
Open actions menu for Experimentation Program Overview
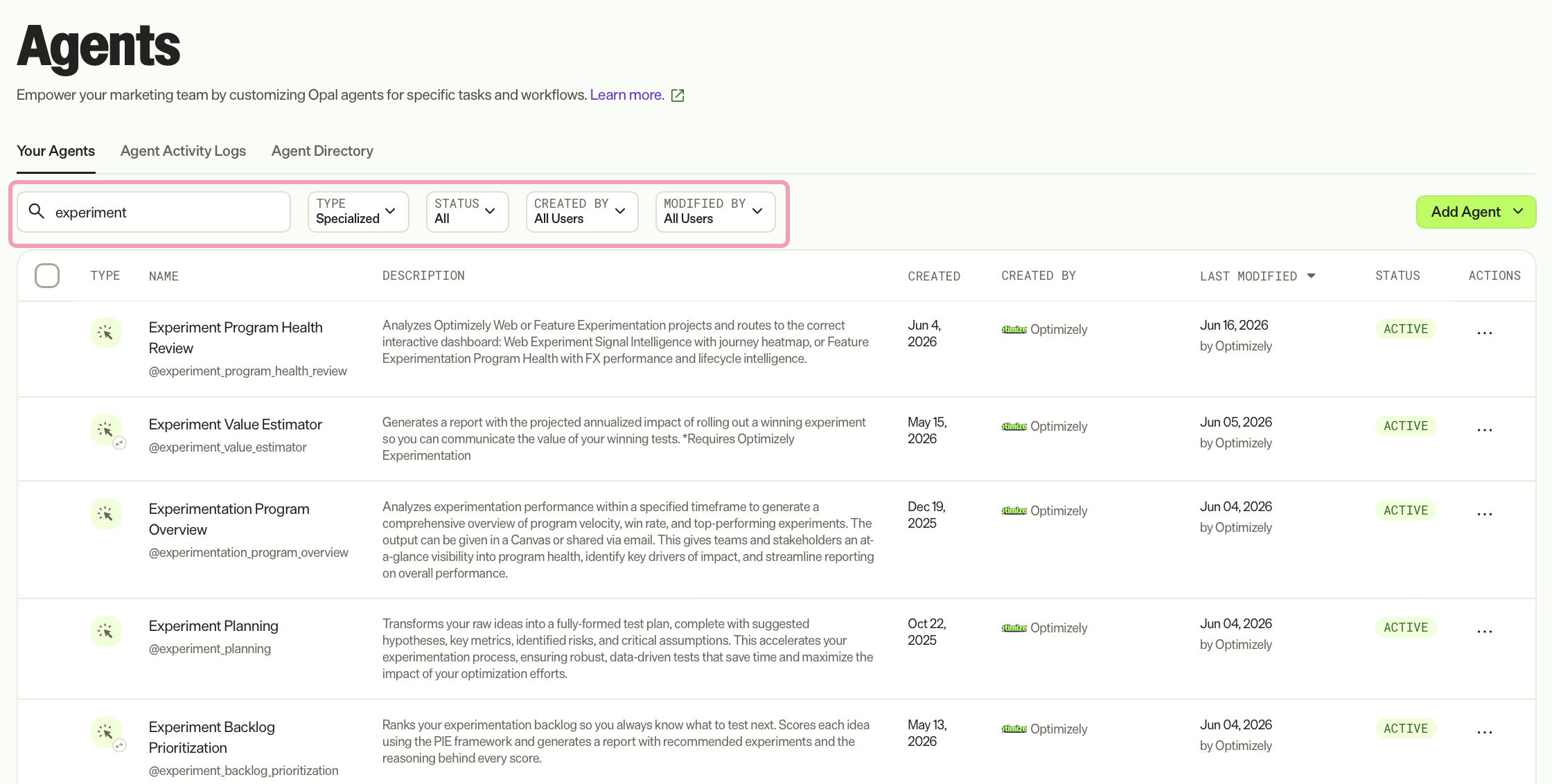click(x=1484, y=514)
